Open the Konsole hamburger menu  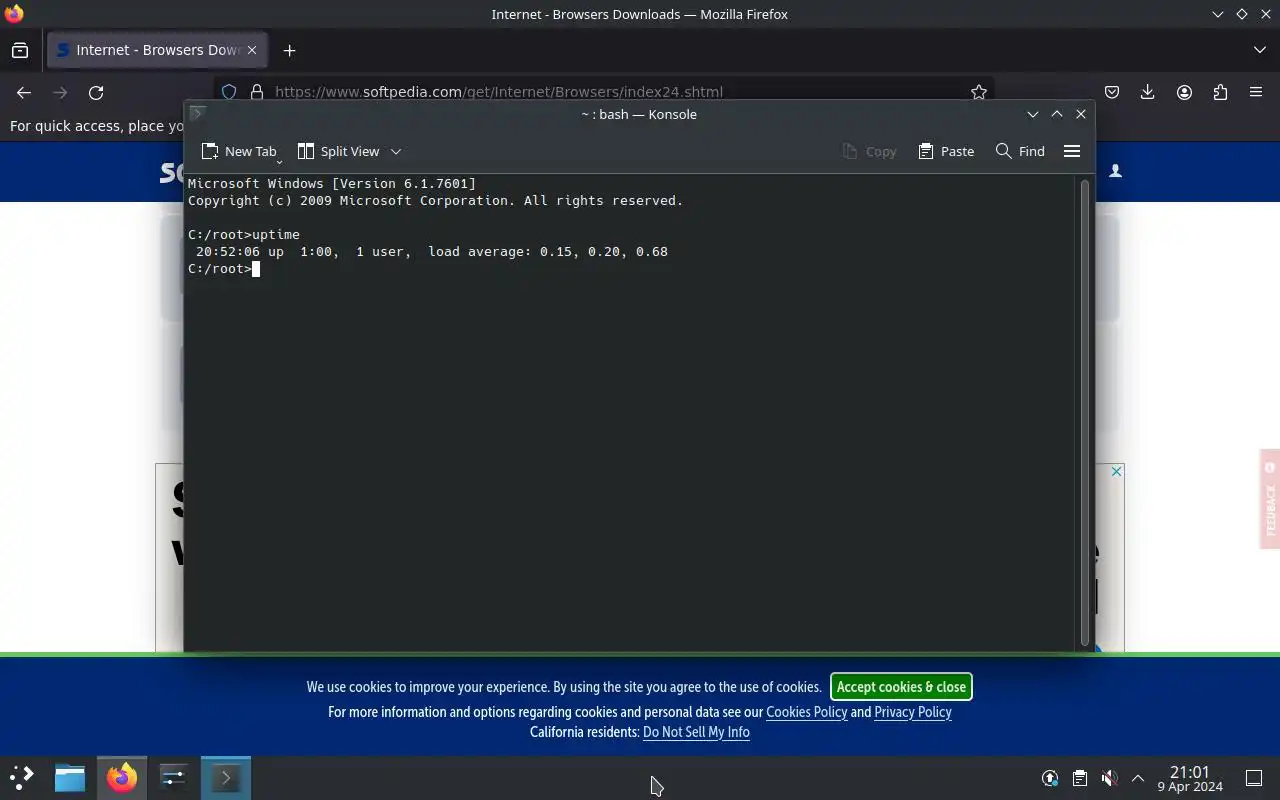1072,151
